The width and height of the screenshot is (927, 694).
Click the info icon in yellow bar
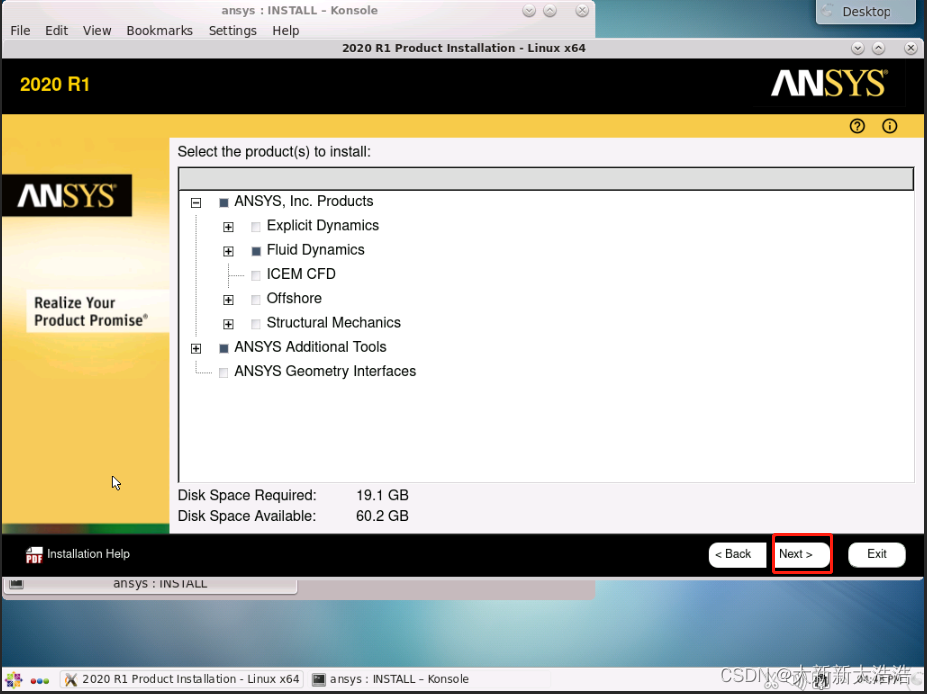(889, 126)
